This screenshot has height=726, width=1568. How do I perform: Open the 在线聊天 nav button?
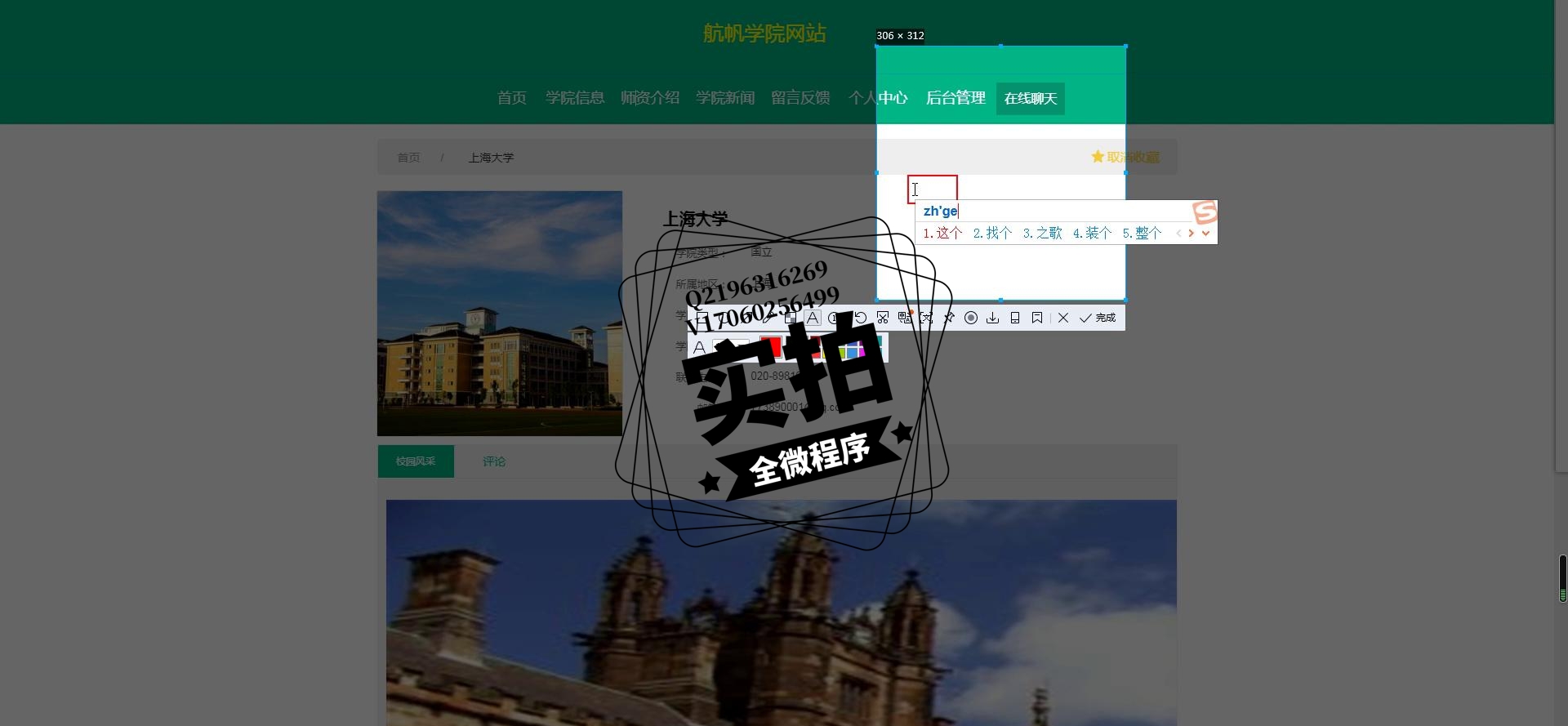point(1031,99)
